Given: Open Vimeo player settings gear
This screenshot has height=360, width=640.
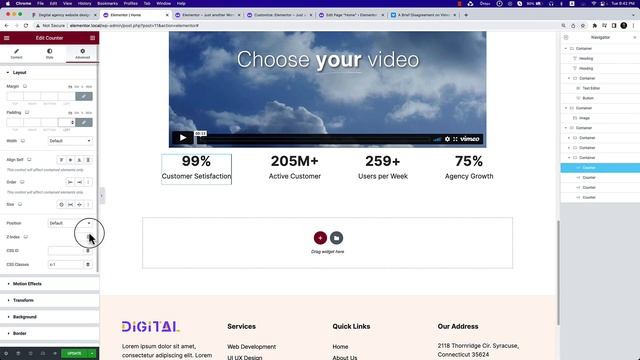Looking at the screenshot, I should tap(447, 139).
